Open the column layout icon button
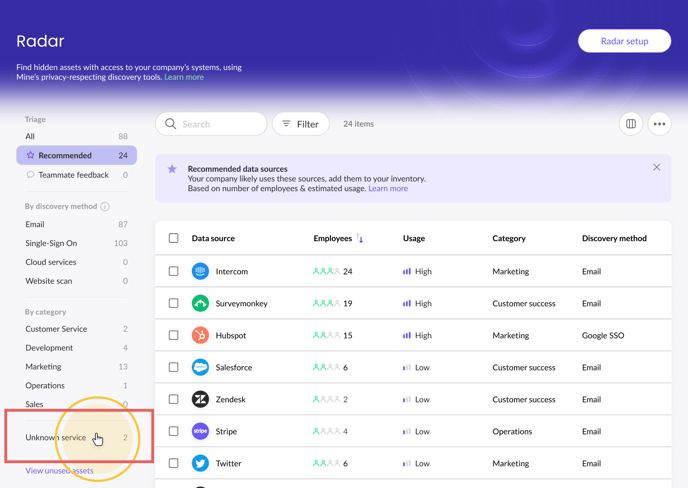Screen dimensions: 688x488 (631, 124)
